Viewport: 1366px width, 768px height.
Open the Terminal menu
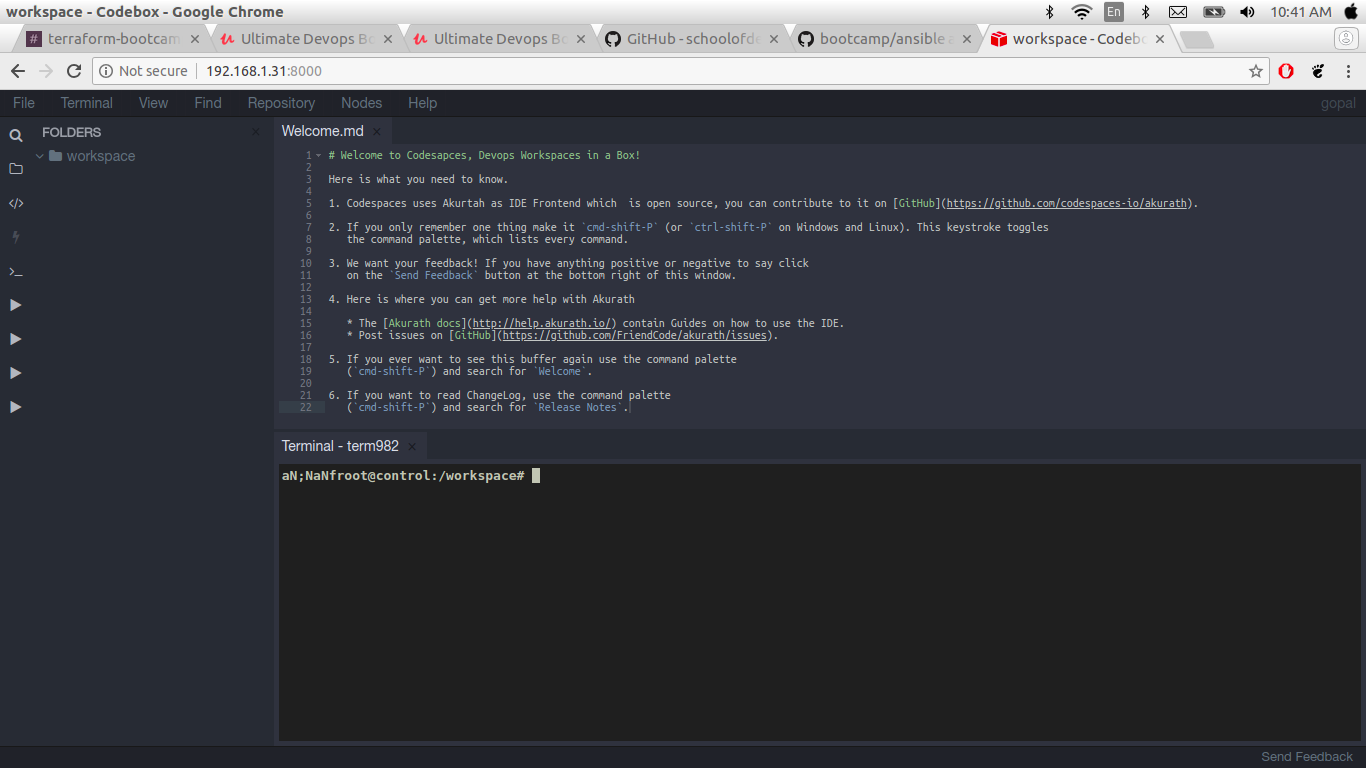86,103
